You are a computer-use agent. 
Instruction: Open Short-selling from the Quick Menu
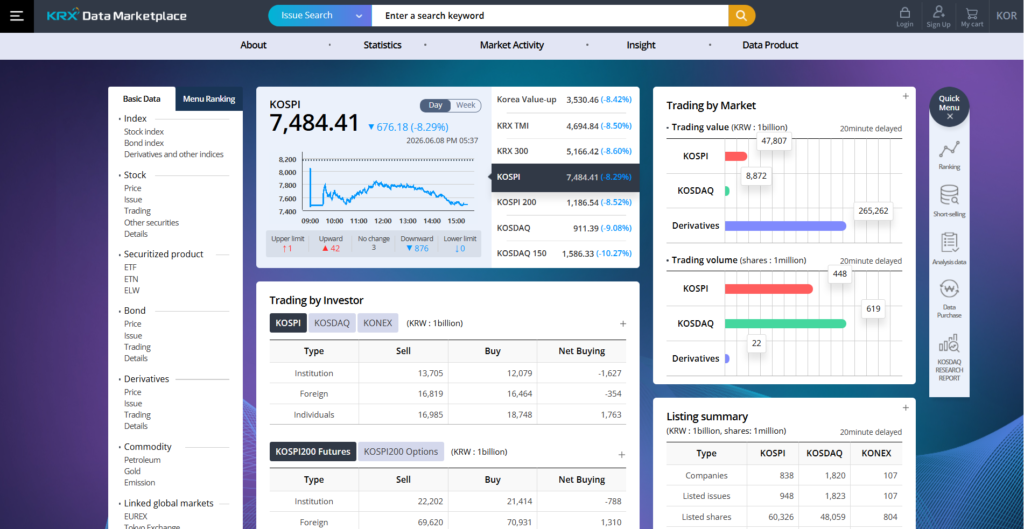[x=950, y=201]
